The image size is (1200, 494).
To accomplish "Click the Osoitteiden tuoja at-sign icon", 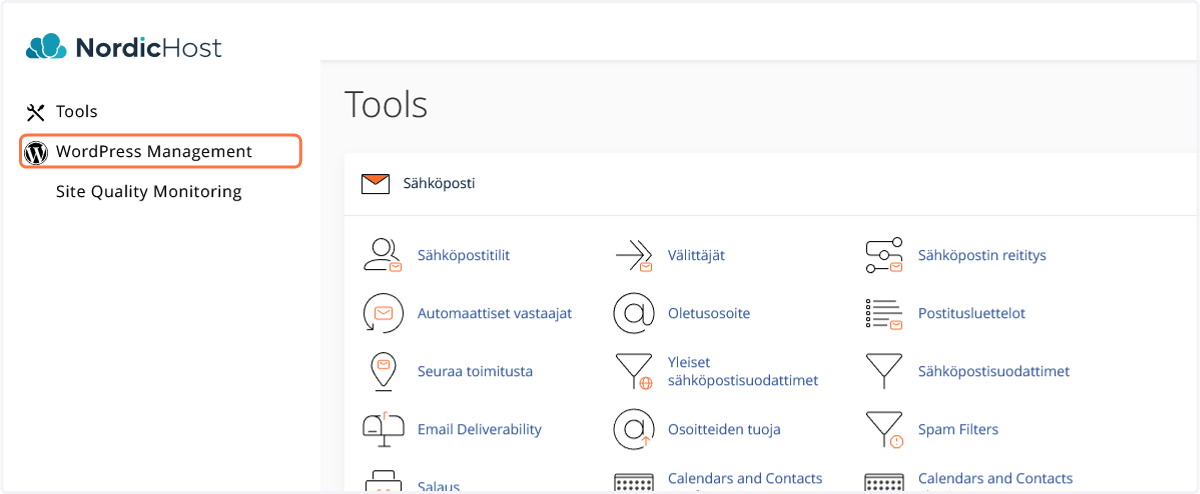I will 633,429.
